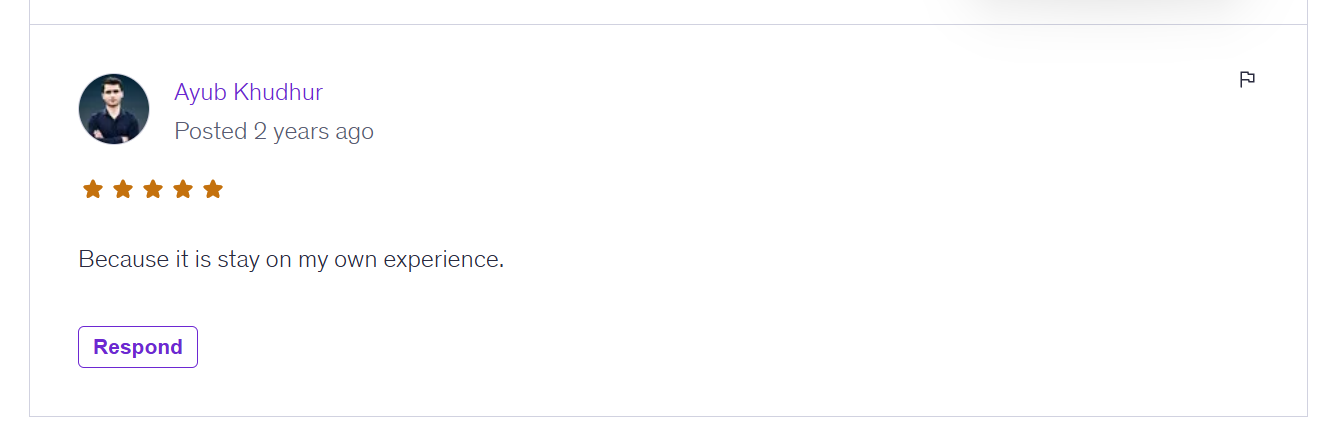Click the fourth rating star

(183, 189)
